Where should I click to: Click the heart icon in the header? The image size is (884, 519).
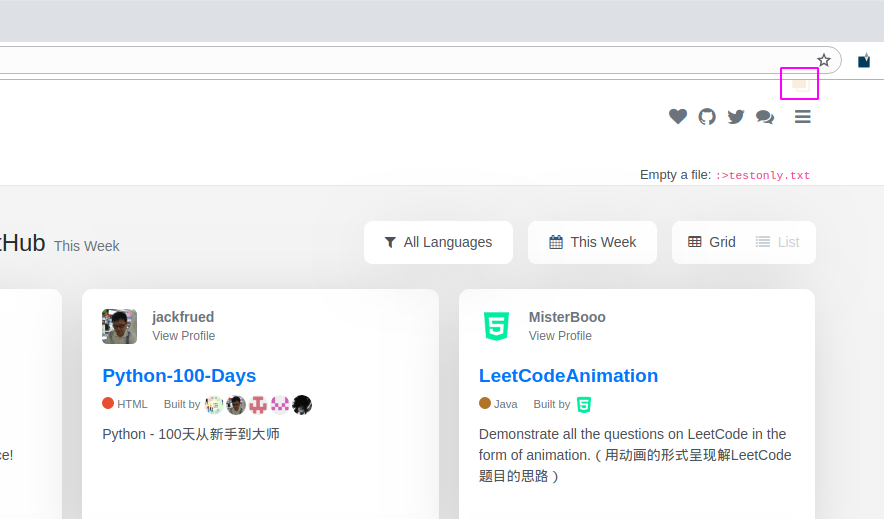click(678, 116)
